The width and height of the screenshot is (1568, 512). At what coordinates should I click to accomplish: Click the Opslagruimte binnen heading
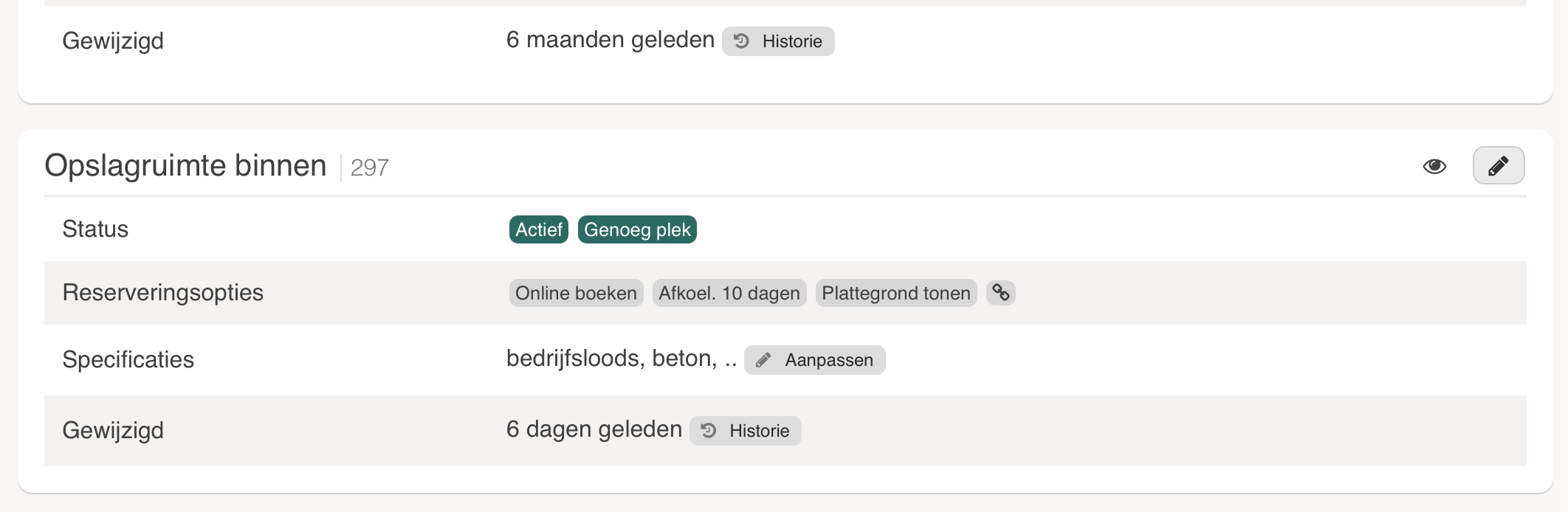(x=185, y=166)
